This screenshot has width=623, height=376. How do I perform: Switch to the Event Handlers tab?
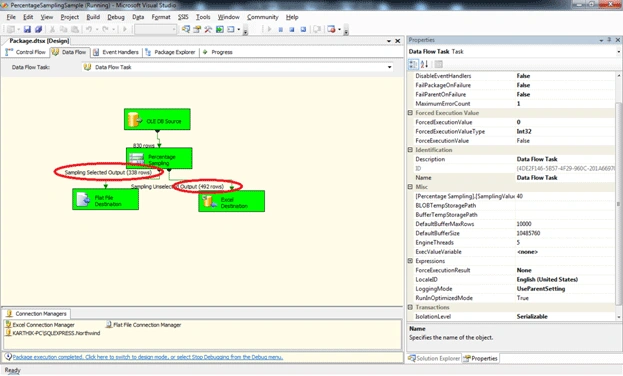coord(116,52)
